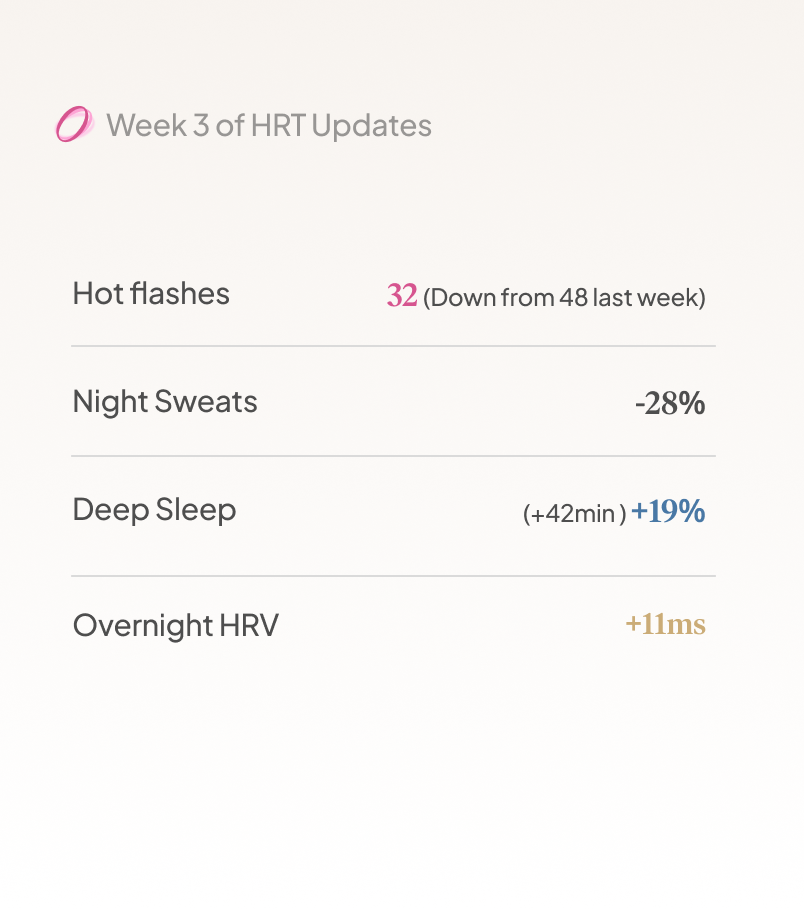
Task: Click the Down from 48 last week note
Action: [564, 298]
